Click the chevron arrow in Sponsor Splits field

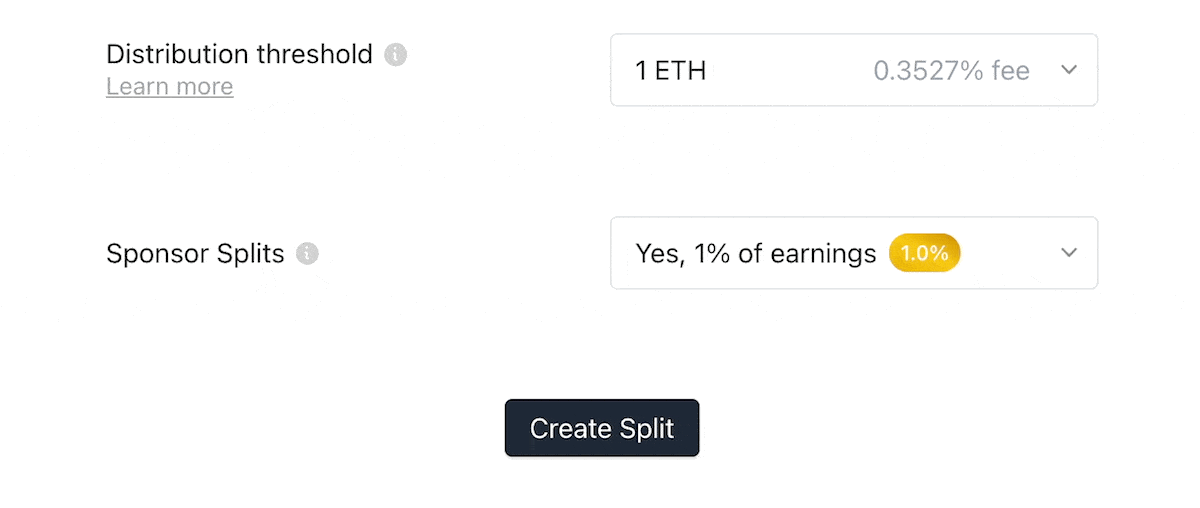[x=1069, y=253]
